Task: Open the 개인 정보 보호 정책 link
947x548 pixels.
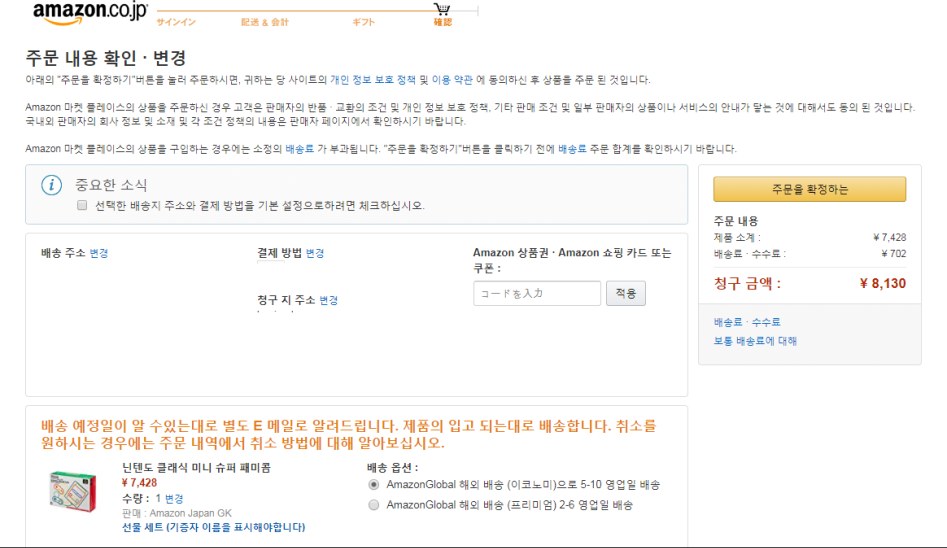Action: point(373,80)
